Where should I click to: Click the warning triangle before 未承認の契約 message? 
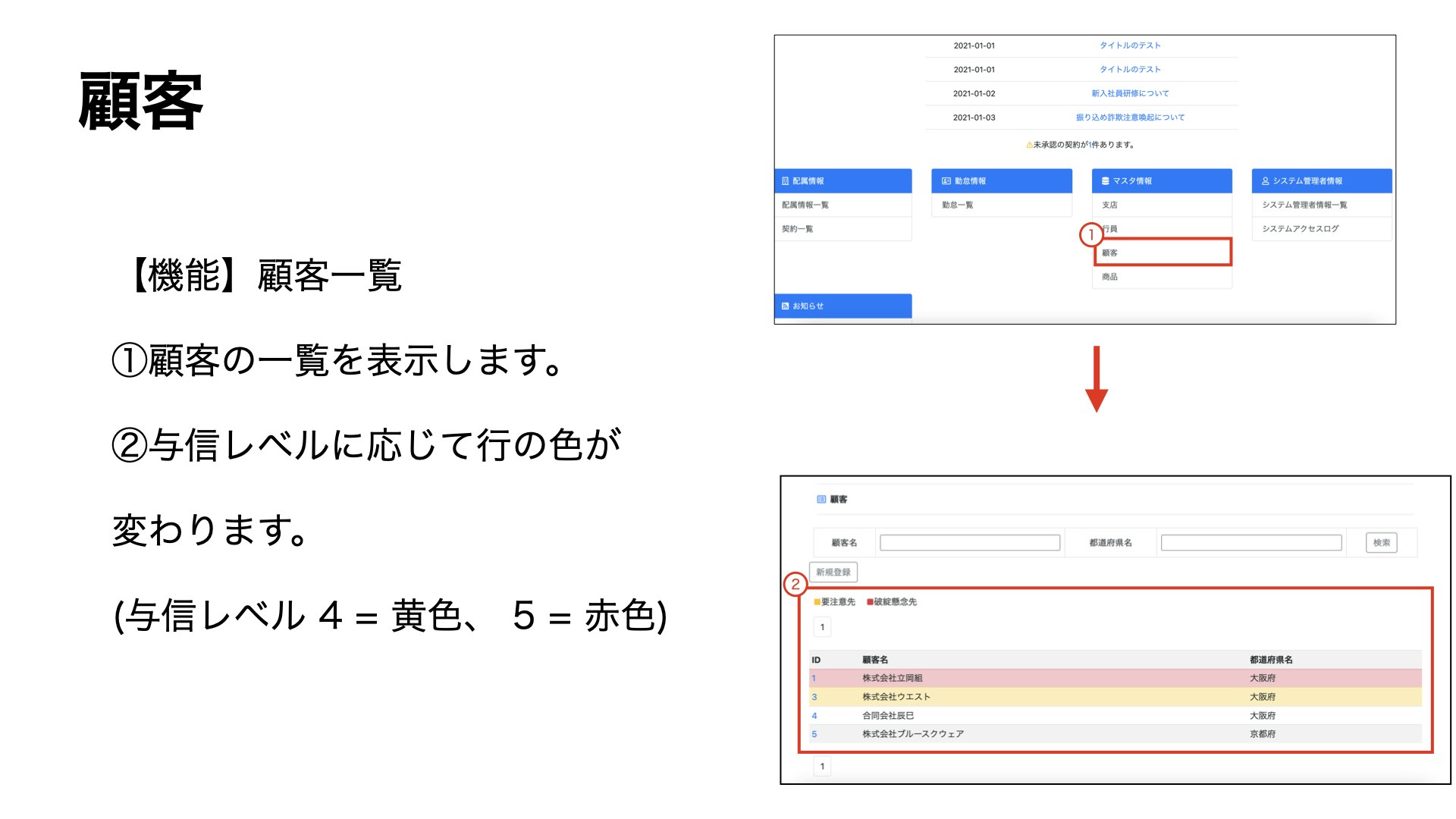coord(1028,144)
